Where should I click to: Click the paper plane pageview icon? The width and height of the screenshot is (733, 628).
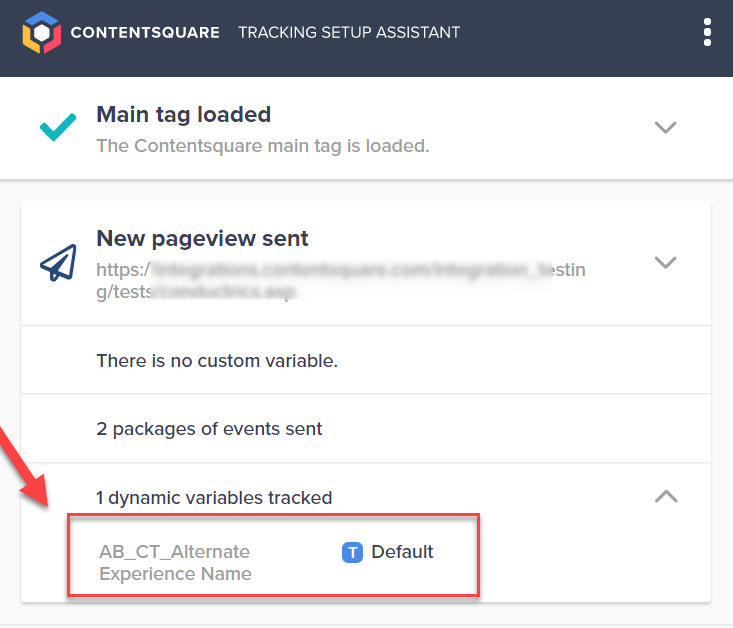58,263
